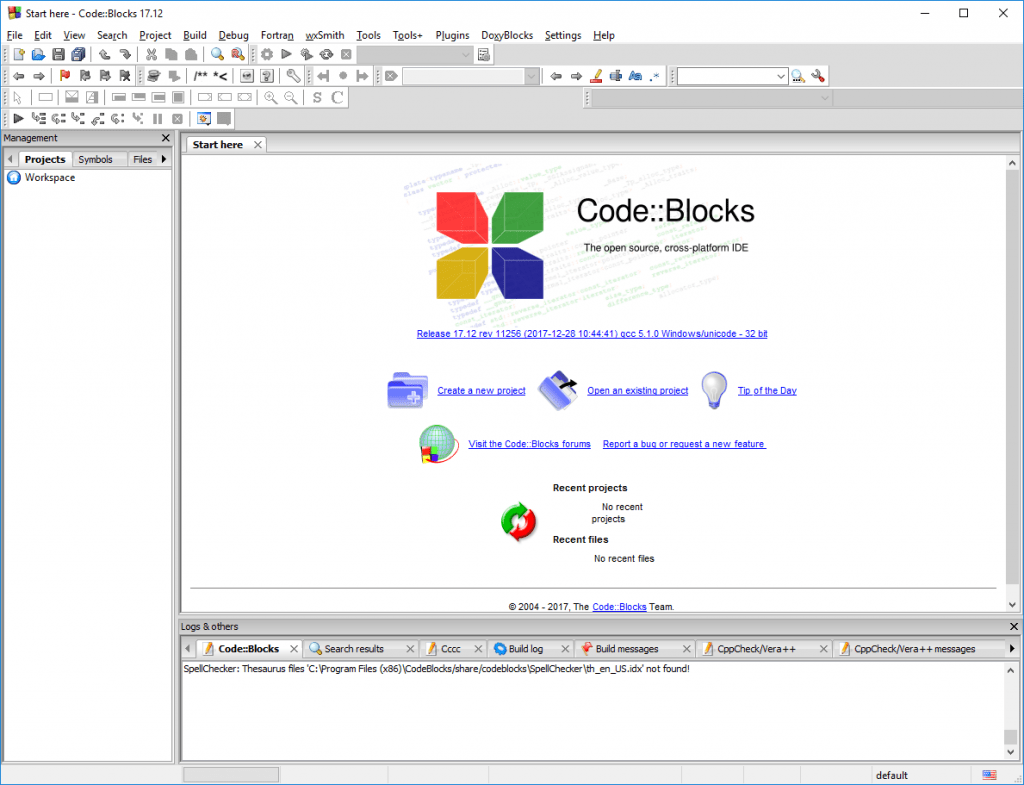Open DoxyBlocks preferences wrench icon

point(293,76)
